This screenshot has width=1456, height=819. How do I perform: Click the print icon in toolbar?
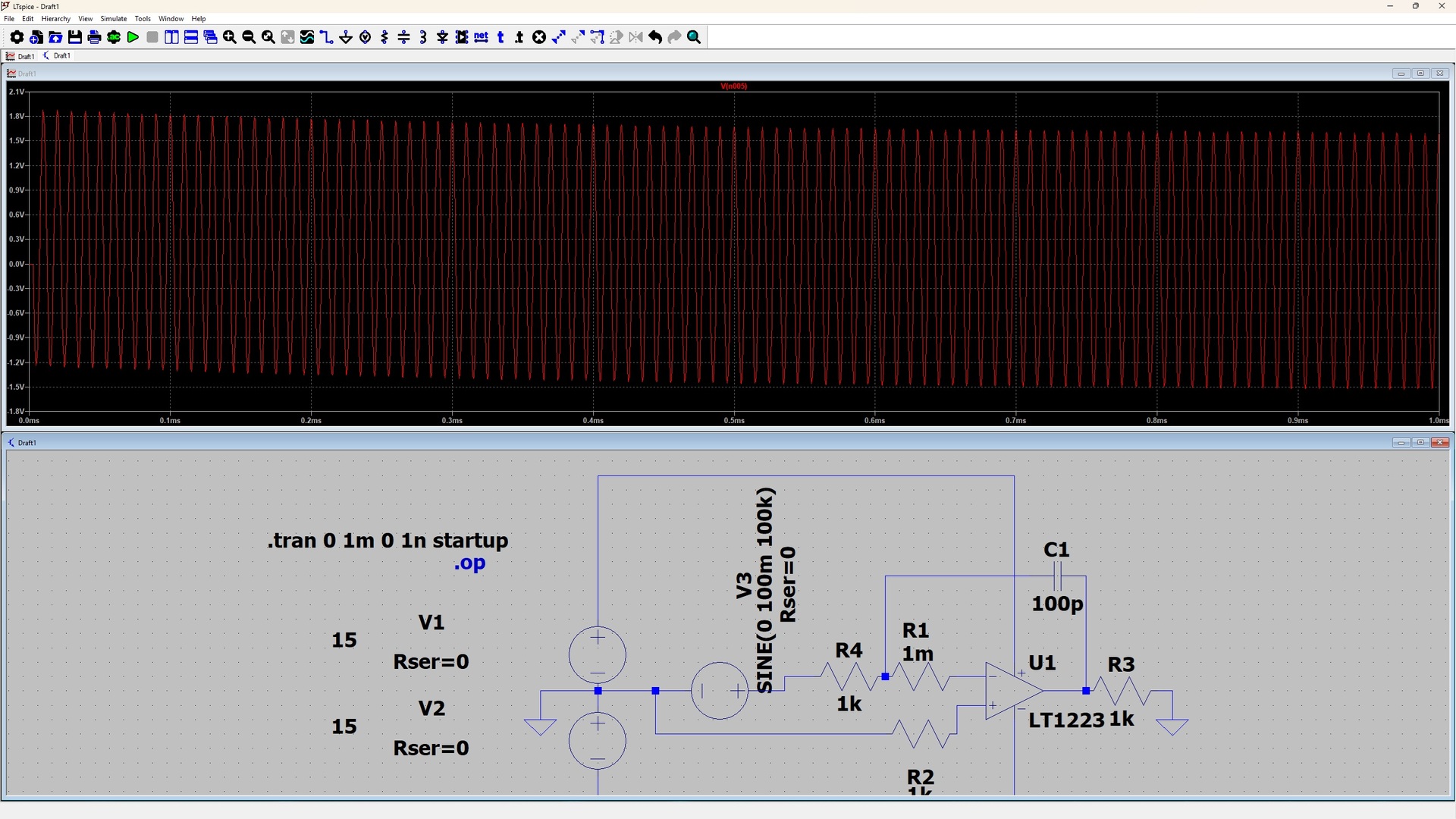[x=94, y=37]
